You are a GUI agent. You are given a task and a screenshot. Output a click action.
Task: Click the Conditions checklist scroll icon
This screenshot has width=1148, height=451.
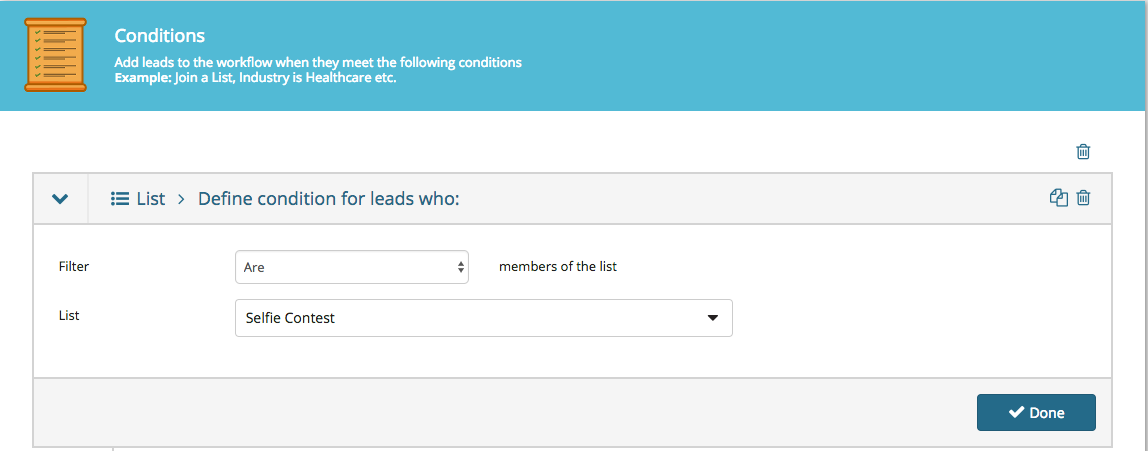pos(56,55)
